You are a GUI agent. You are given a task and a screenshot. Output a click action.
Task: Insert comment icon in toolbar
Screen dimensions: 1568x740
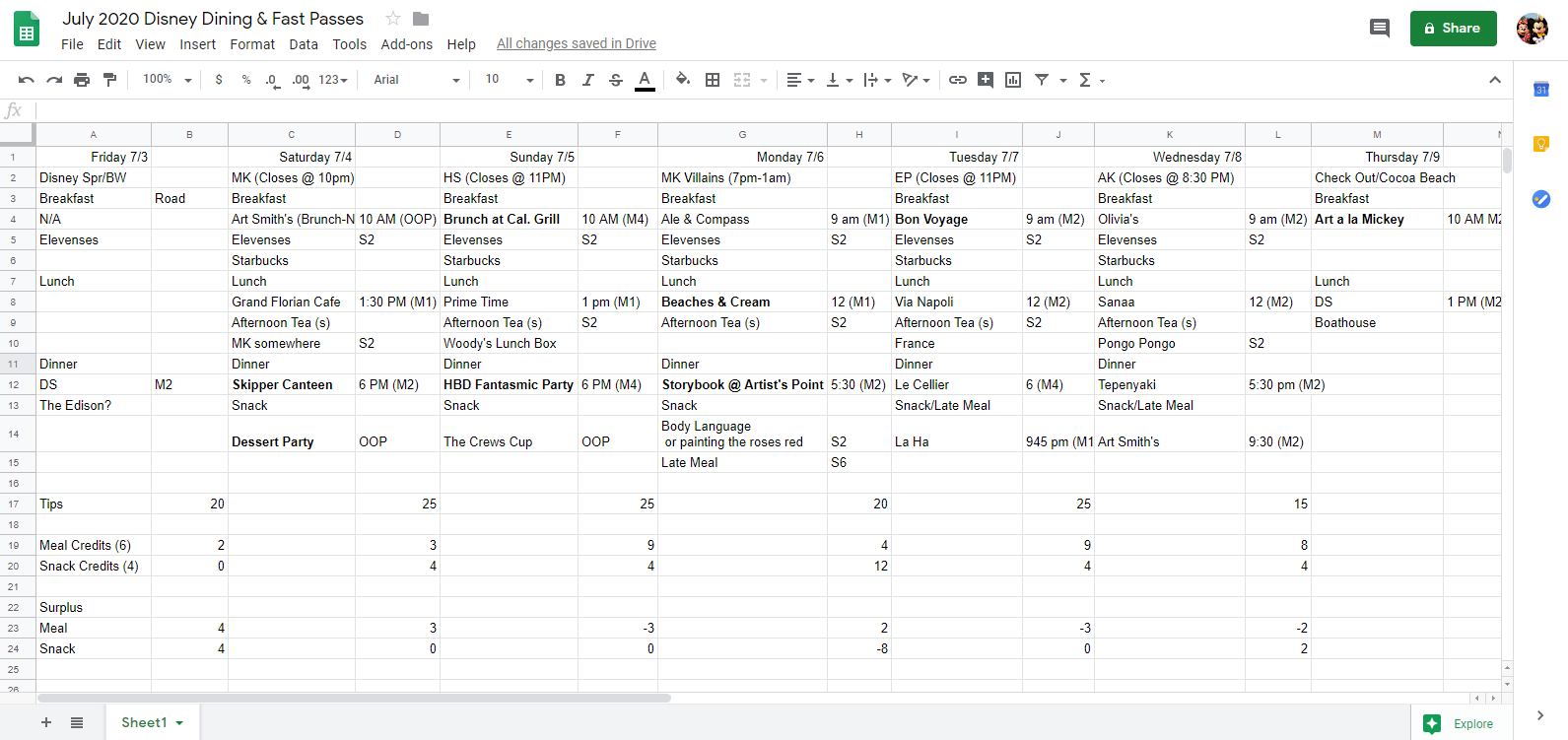[x=986, y=80]
